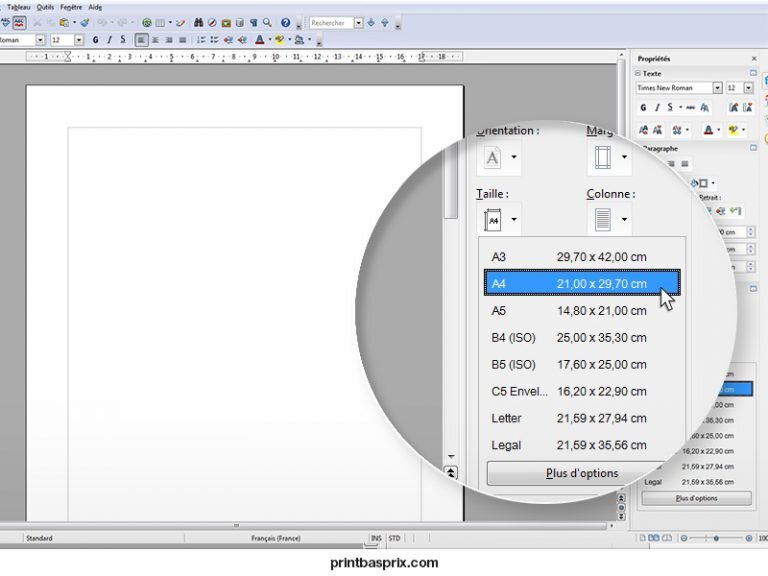768x576 pixels.
Task: Click Français (France) language in status bar
Action: [x=276, y=538]
